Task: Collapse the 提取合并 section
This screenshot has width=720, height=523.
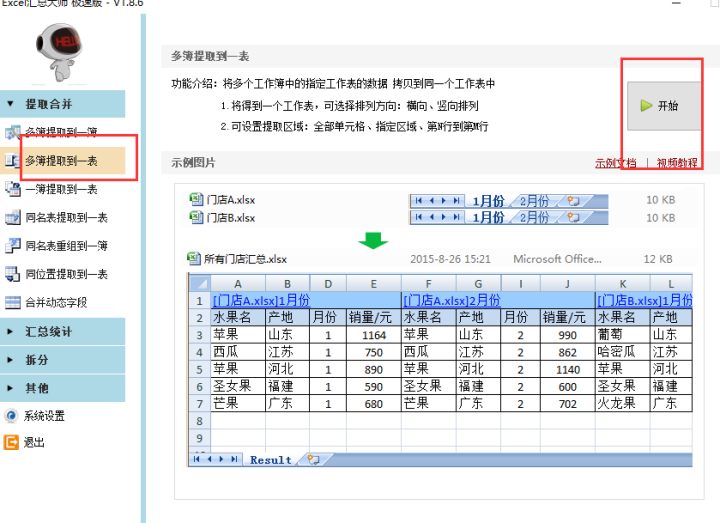Action: click(x=62, y=104)
